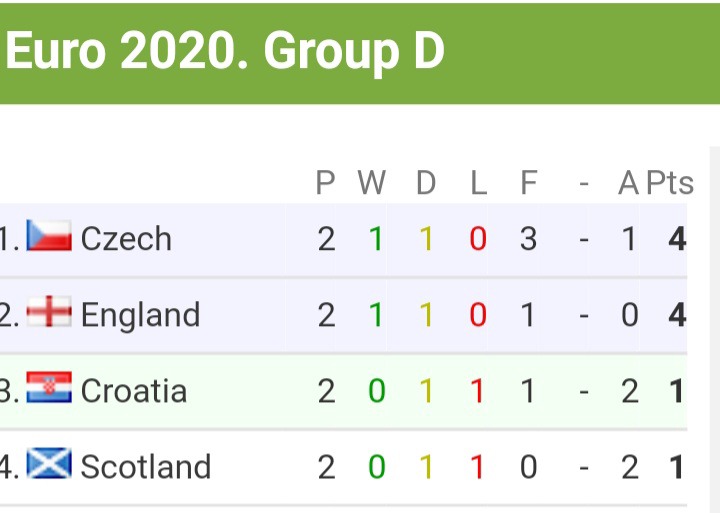
Task: Open the Czech team link
Action: point(126,239)
